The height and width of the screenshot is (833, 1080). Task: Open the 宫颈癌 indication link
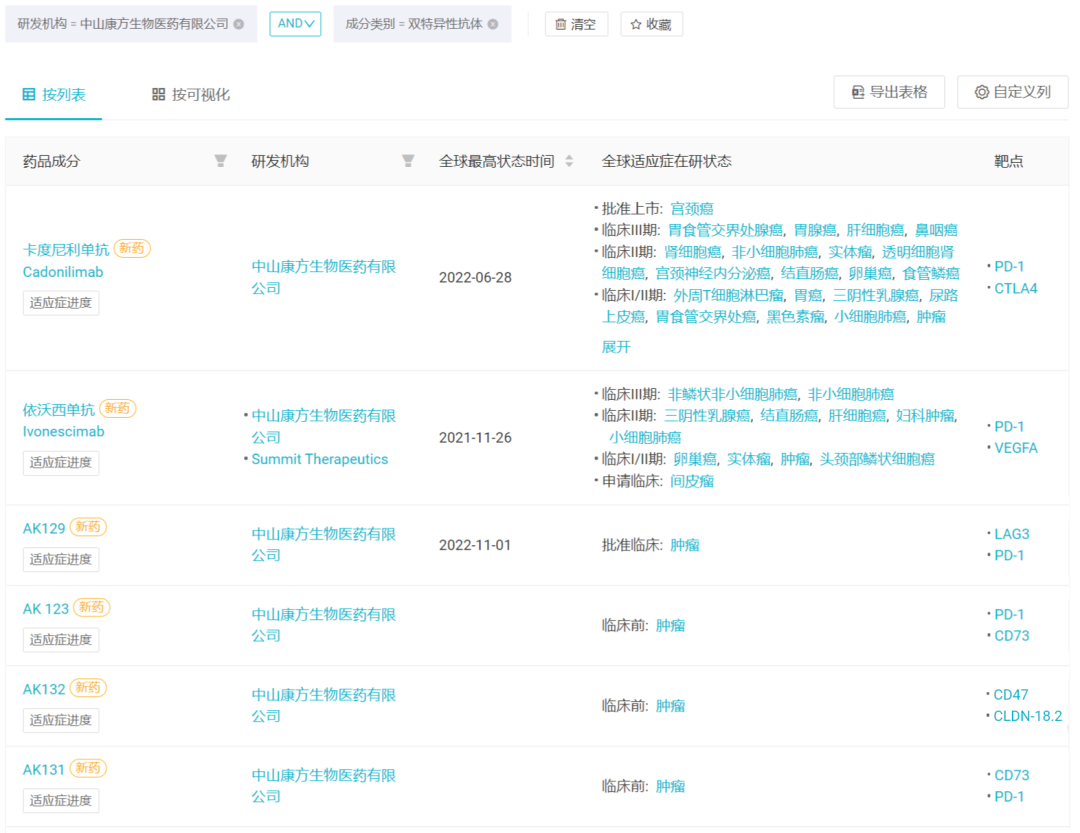tap(692, 209)
